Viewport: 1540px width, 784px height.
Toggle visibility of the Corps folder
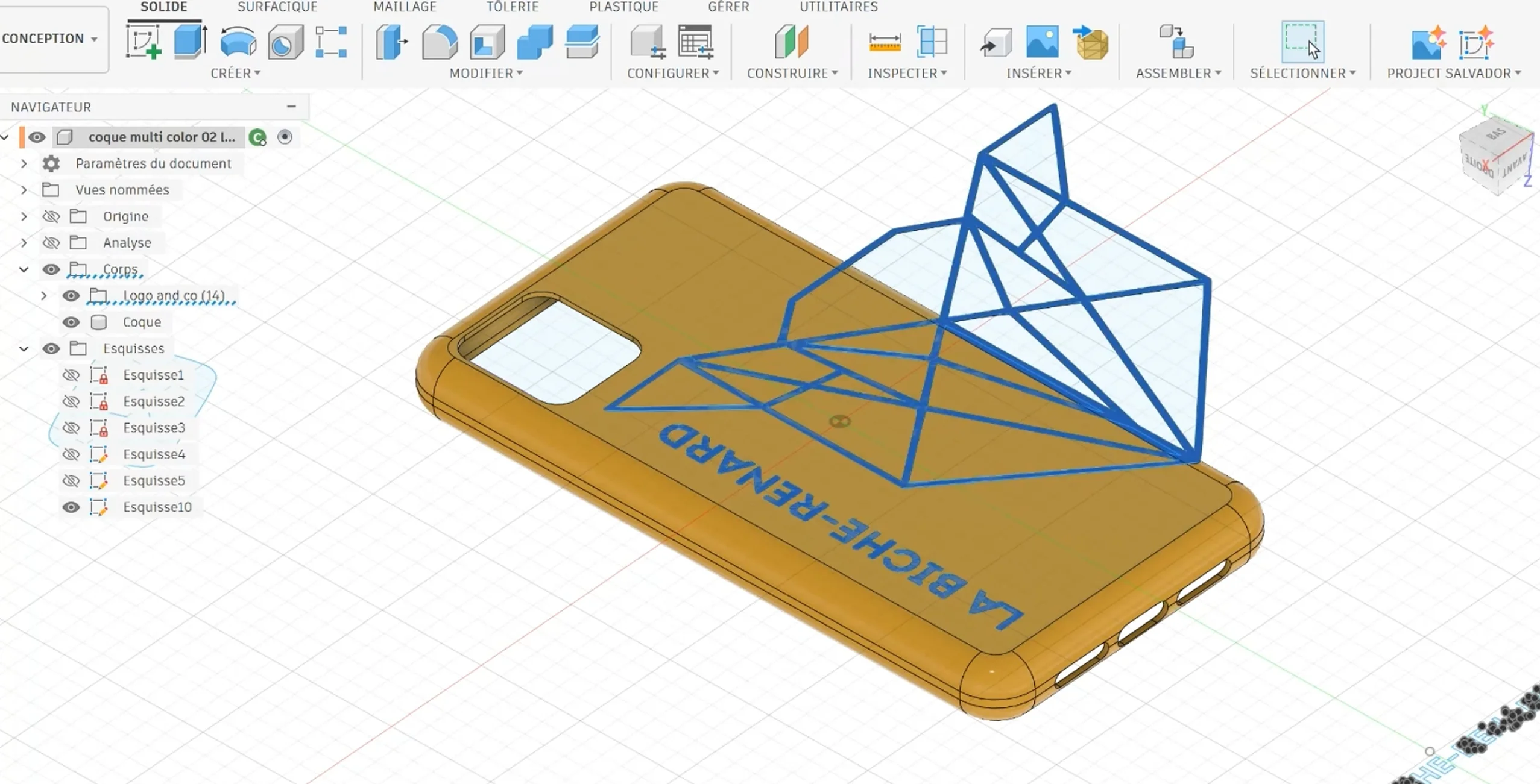(x=51, y=269)
